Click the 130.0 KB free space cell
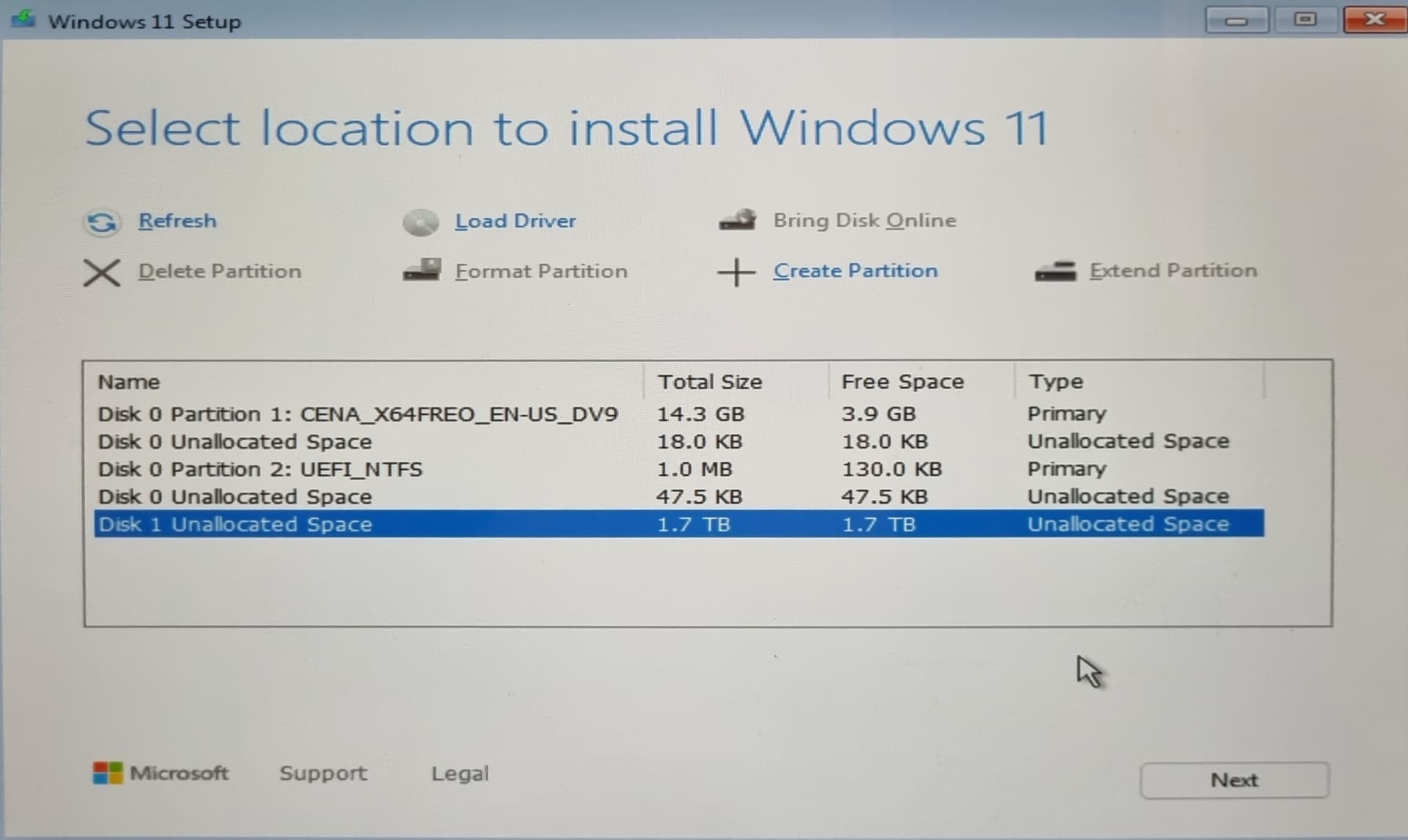 tap(891, 469)
